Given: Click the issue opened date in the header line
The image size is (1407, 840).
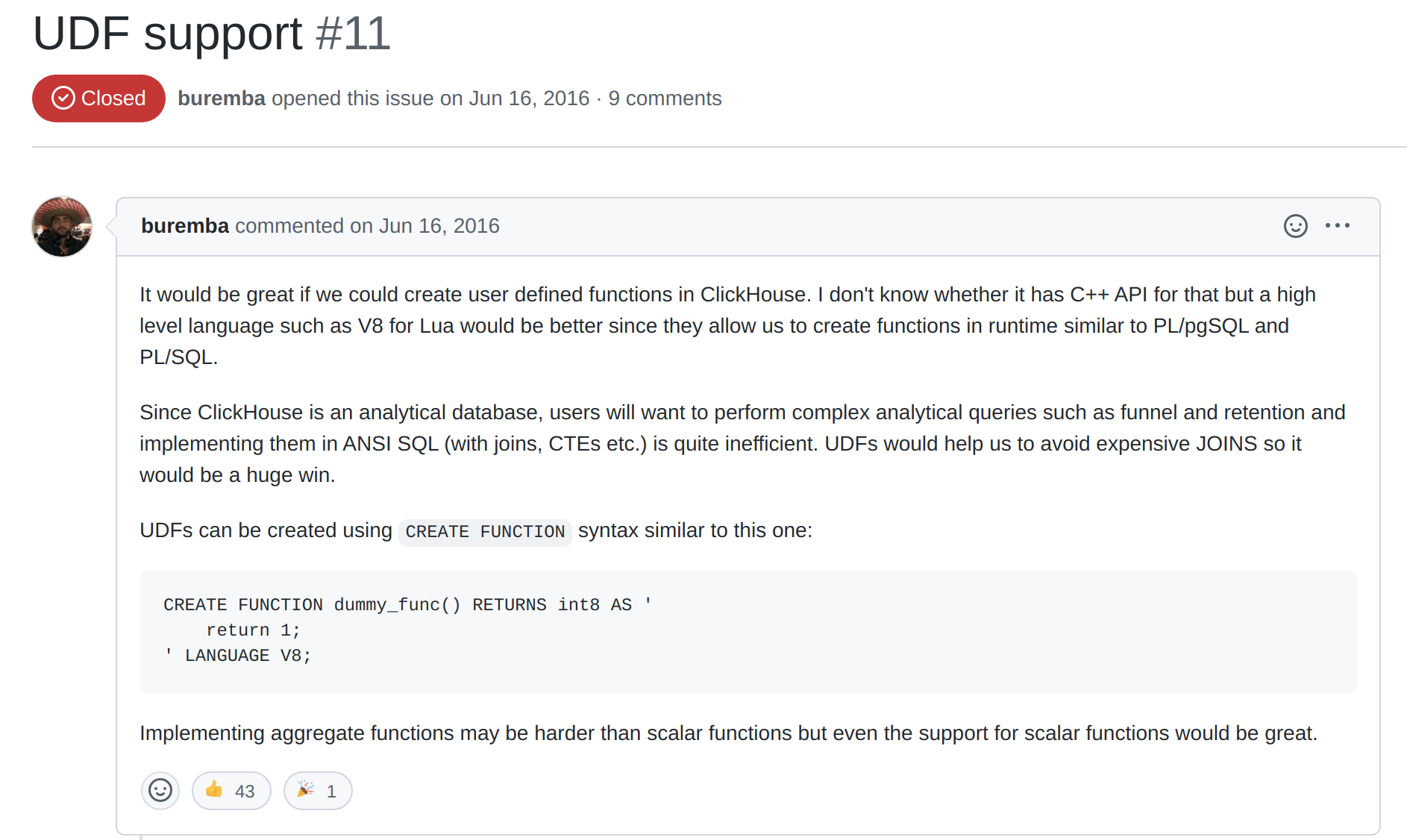Looking at the screenshot, I should tap(529, 98).
